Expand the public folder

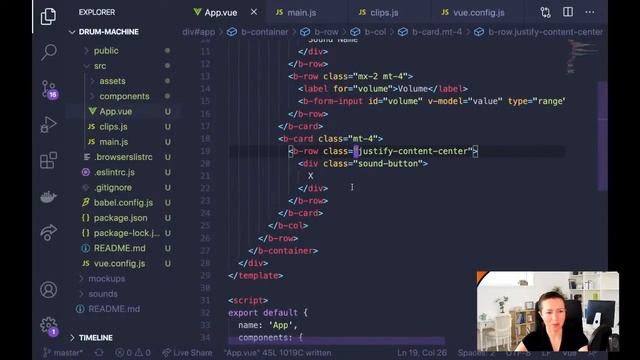(106, 51)
